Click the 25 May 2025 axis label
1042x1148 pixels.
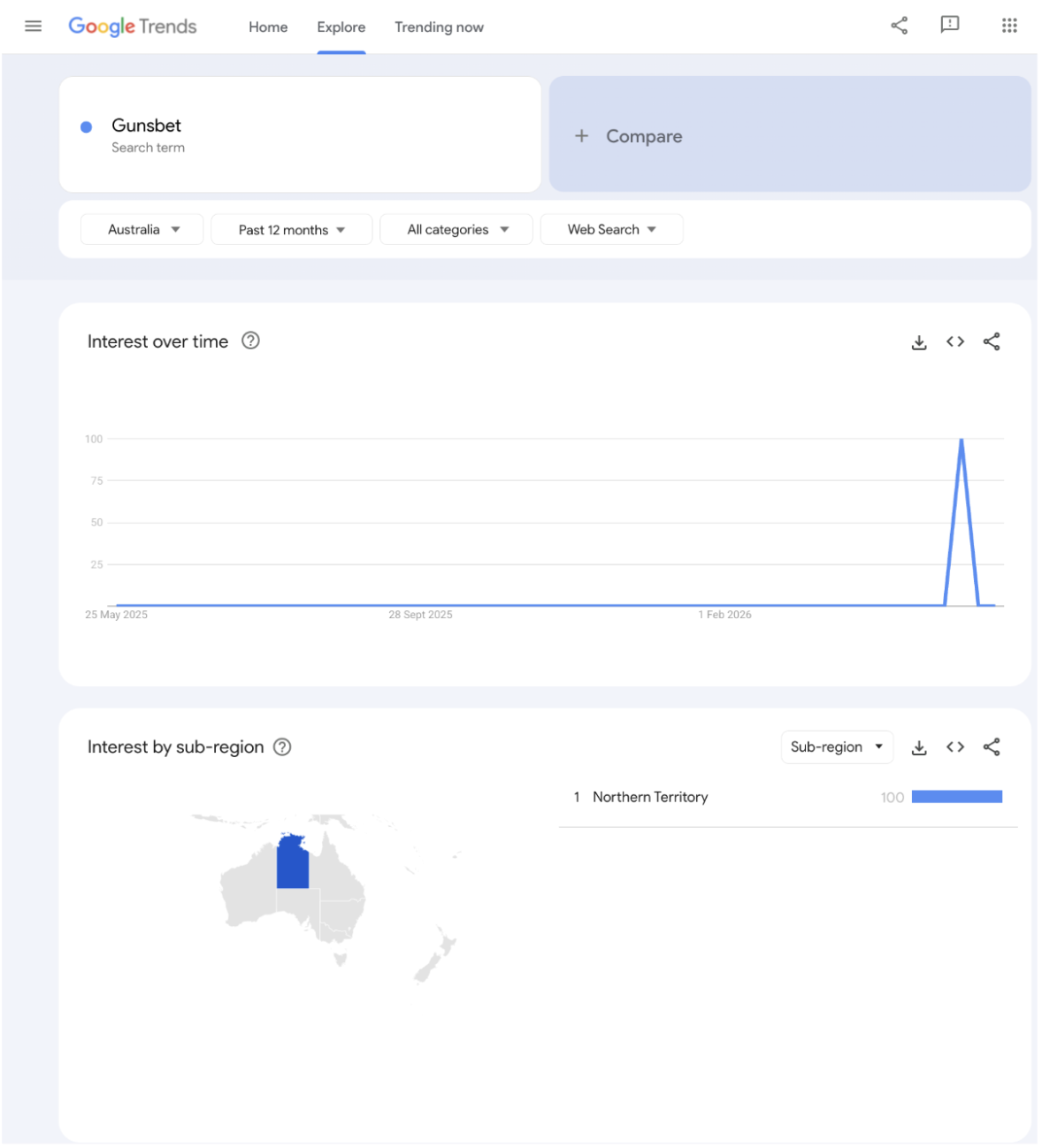(116, 615)
